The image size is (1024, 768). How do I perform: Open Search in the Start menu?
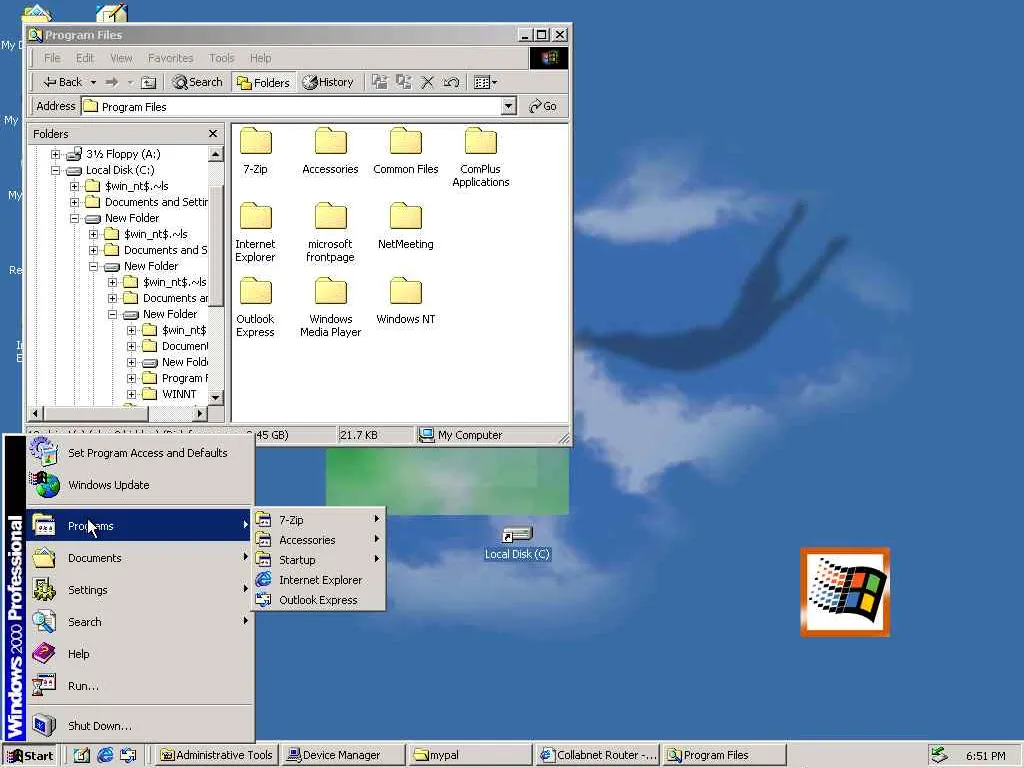[x=140, y=622]
